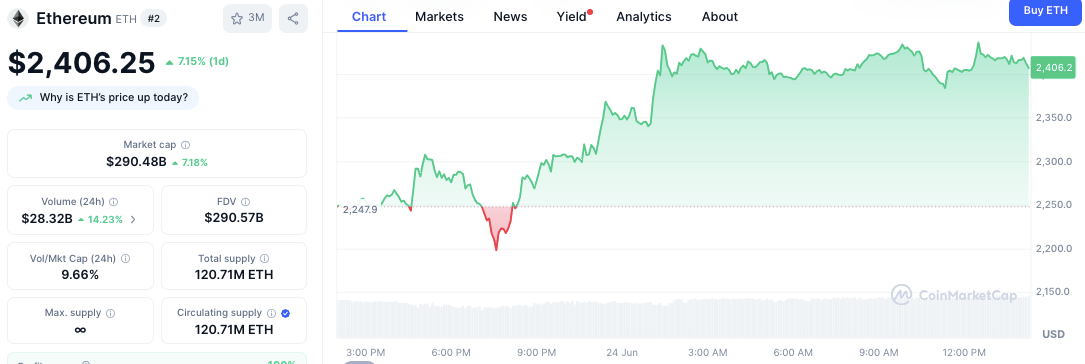Open the News tab
This screenshot has width=1085, height=364.
(510, 17)
